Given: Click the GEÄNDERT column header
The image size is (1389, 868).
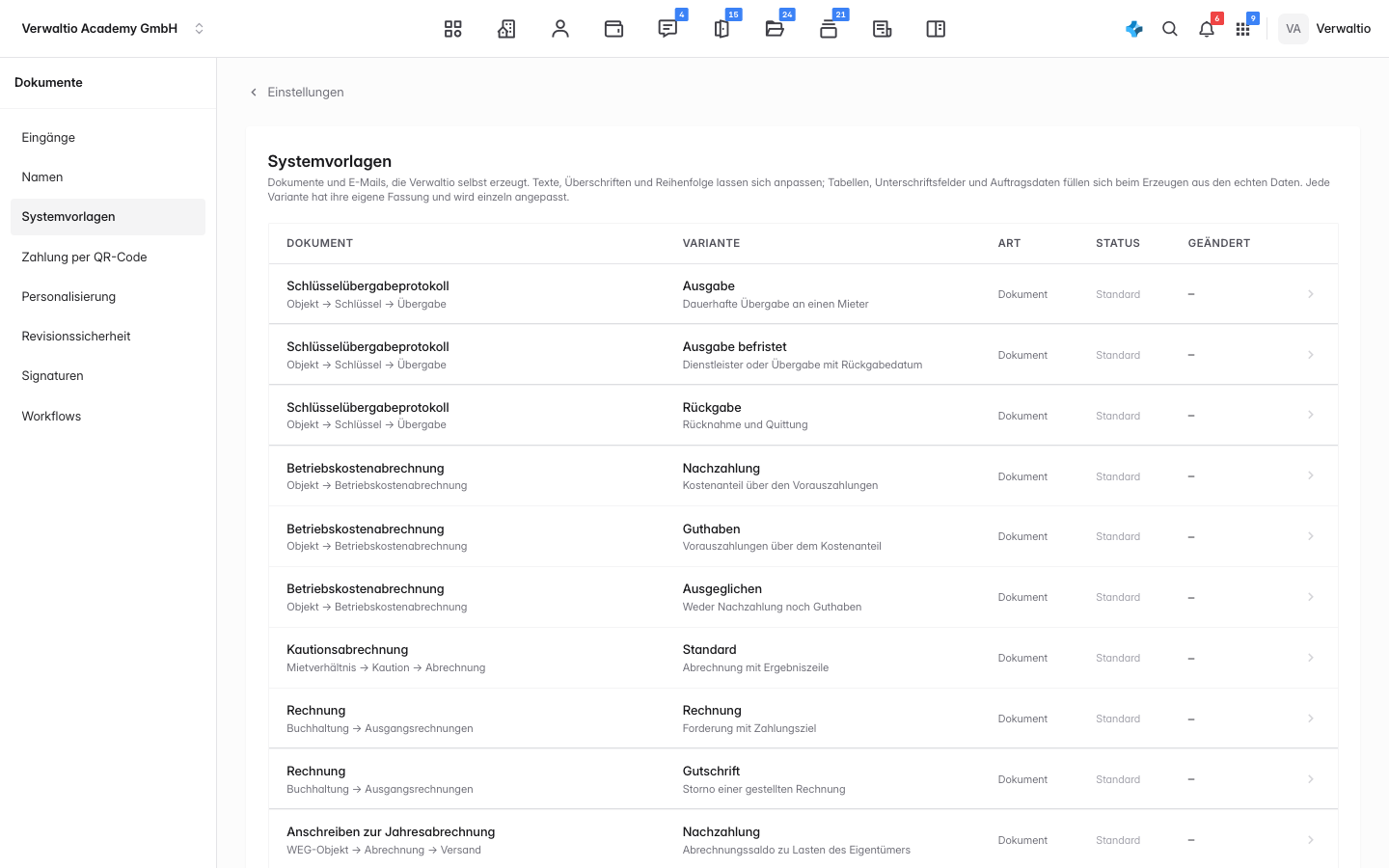Looking at the screenshot, I should (1219, 243).
